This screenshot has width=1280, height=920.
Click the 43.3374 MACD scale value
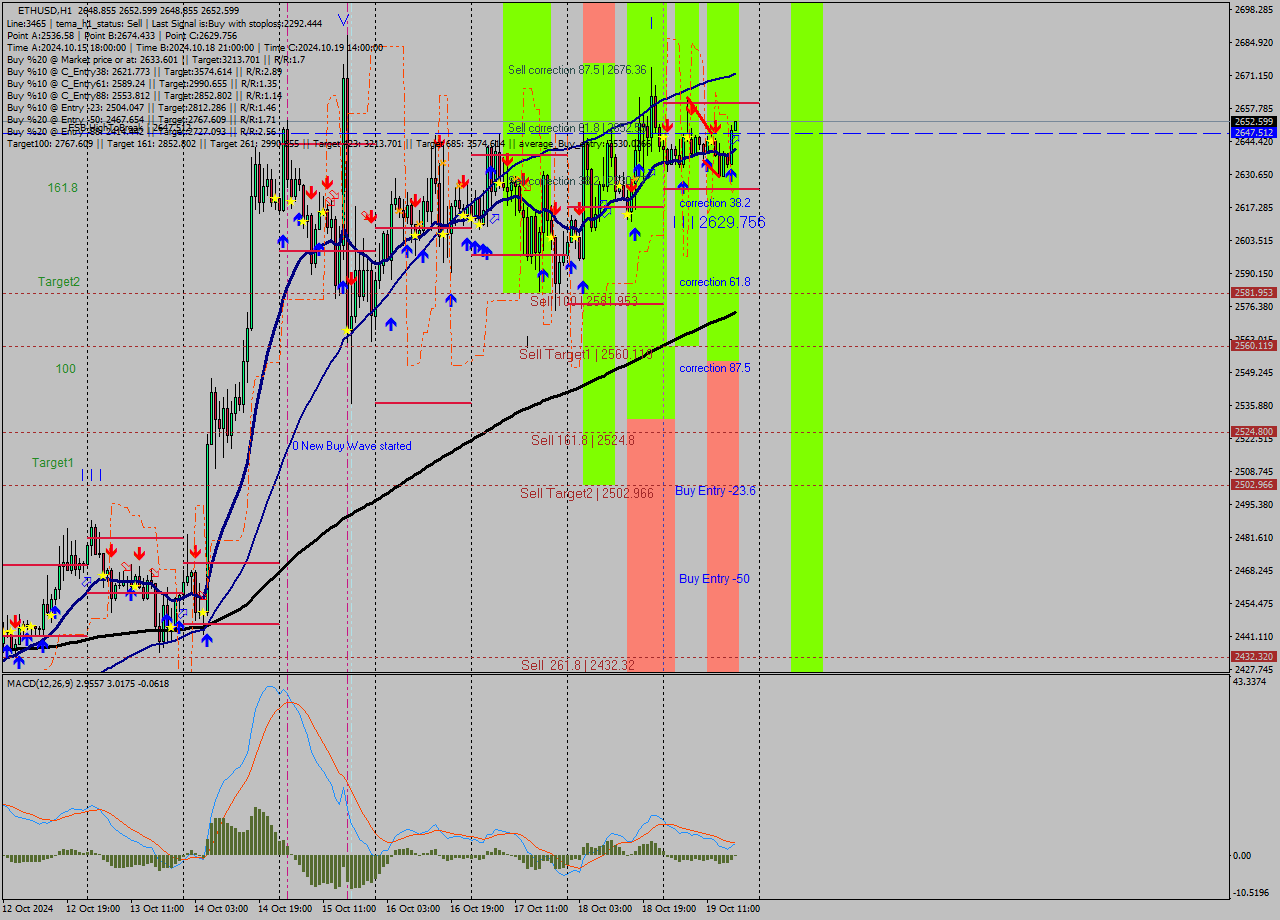tap(1250, 682)
